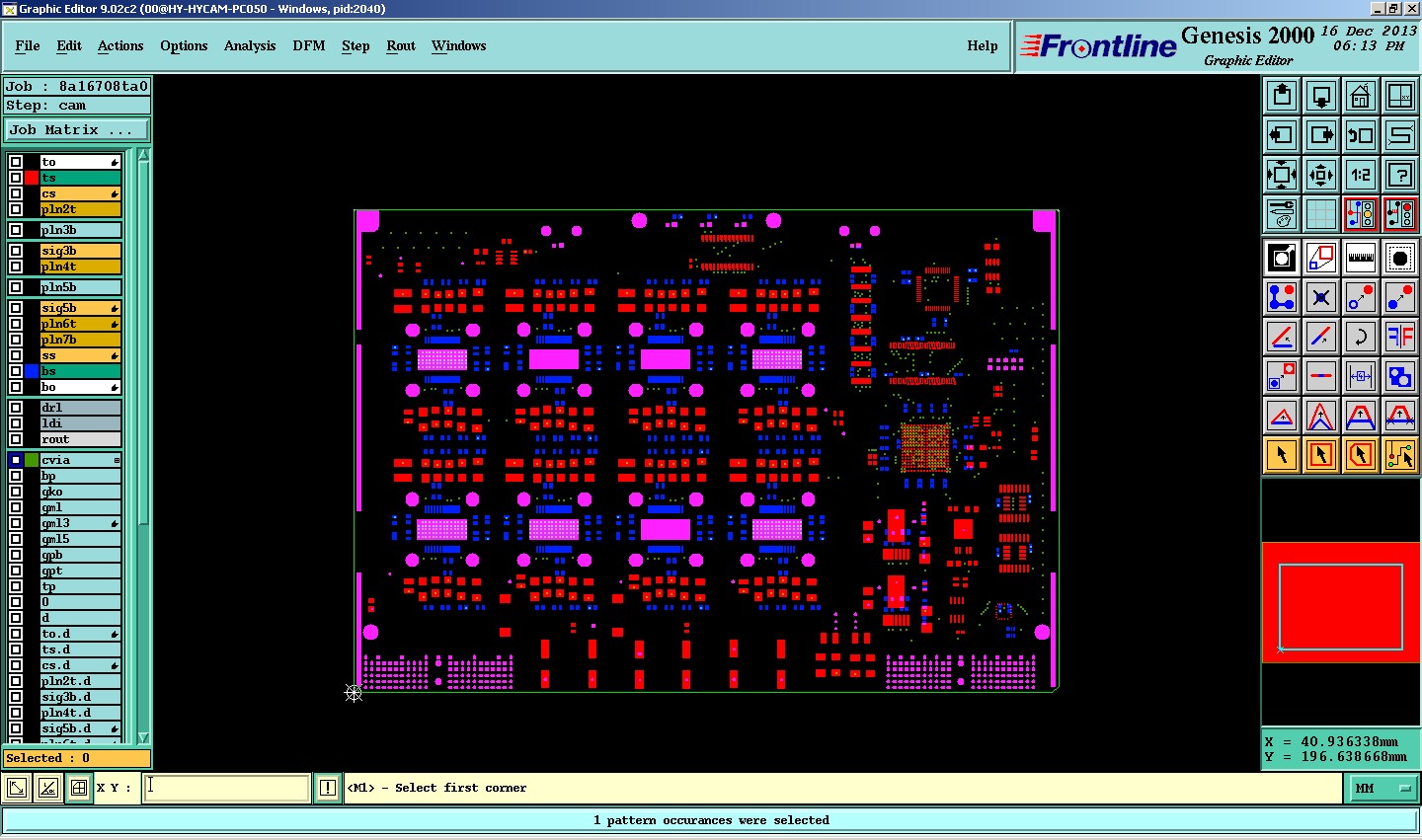Click the Job Matrix ... button
Viewport: 1422px width, 840px height.
click(x=76, y=130)
